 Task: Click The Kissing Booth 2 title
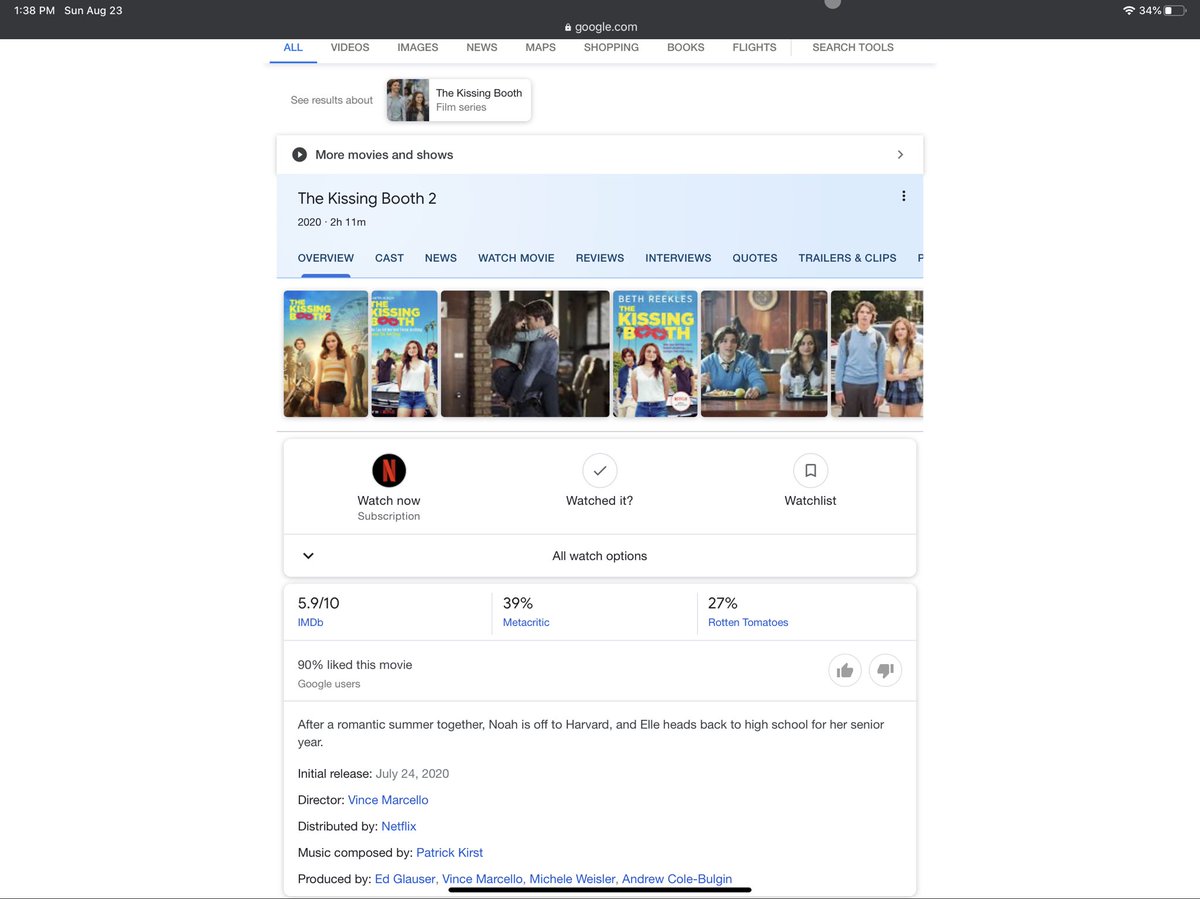point(367,198)
